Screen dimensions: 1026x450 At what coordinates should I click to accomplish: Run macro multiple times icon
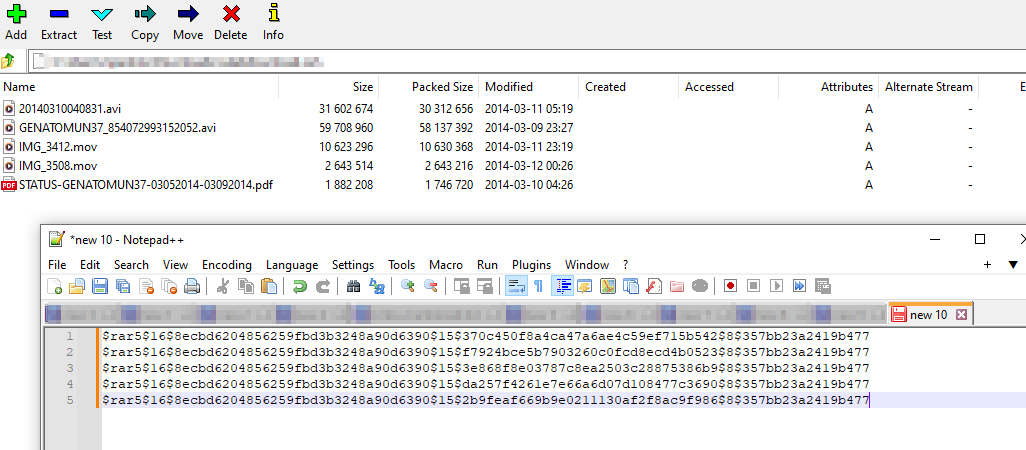pos(800,286)
